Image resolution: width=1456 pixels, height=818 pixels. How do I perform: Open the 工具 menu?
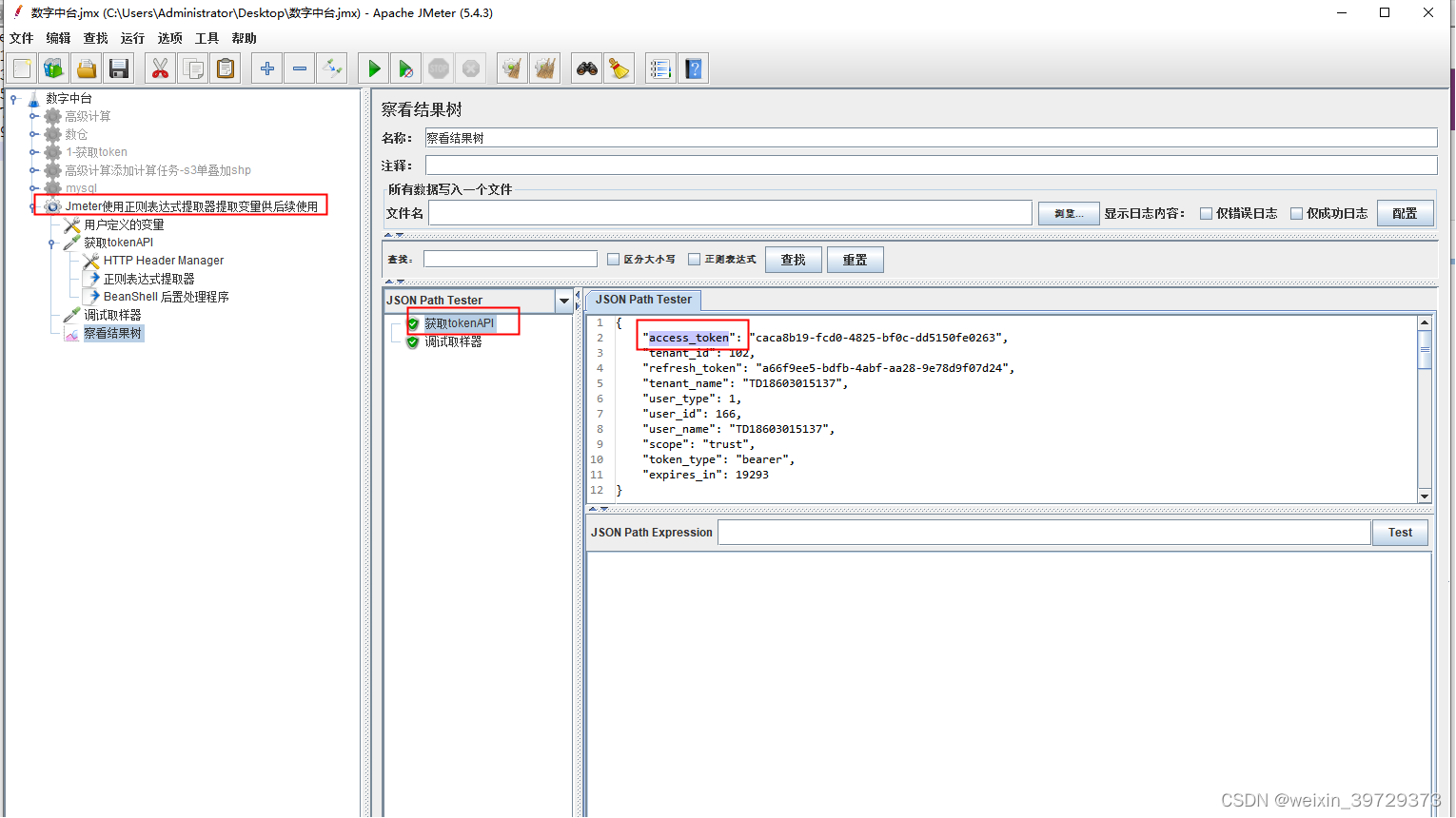[207, 38]
